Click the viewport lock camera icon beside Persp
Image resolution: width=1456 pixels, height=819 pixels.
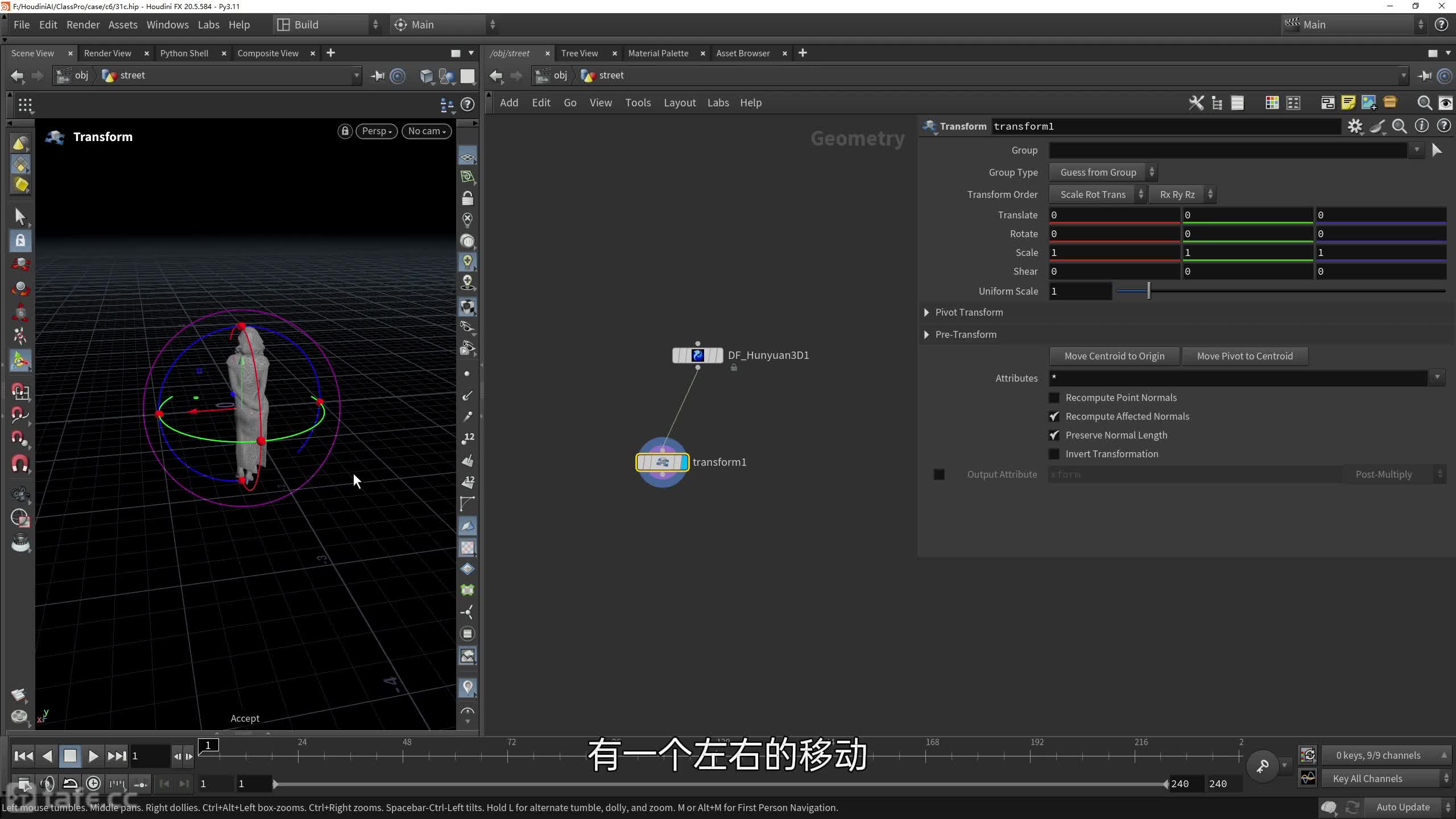[345, 131]
